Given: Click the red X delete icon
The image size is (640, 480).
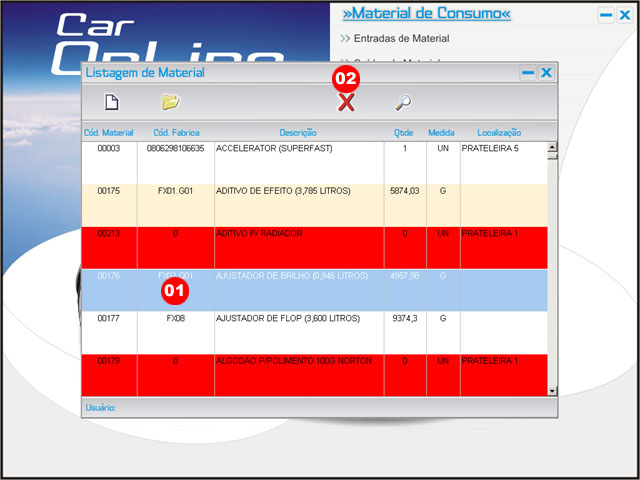Looking at the screenshot, I should [x=346, y=102].
